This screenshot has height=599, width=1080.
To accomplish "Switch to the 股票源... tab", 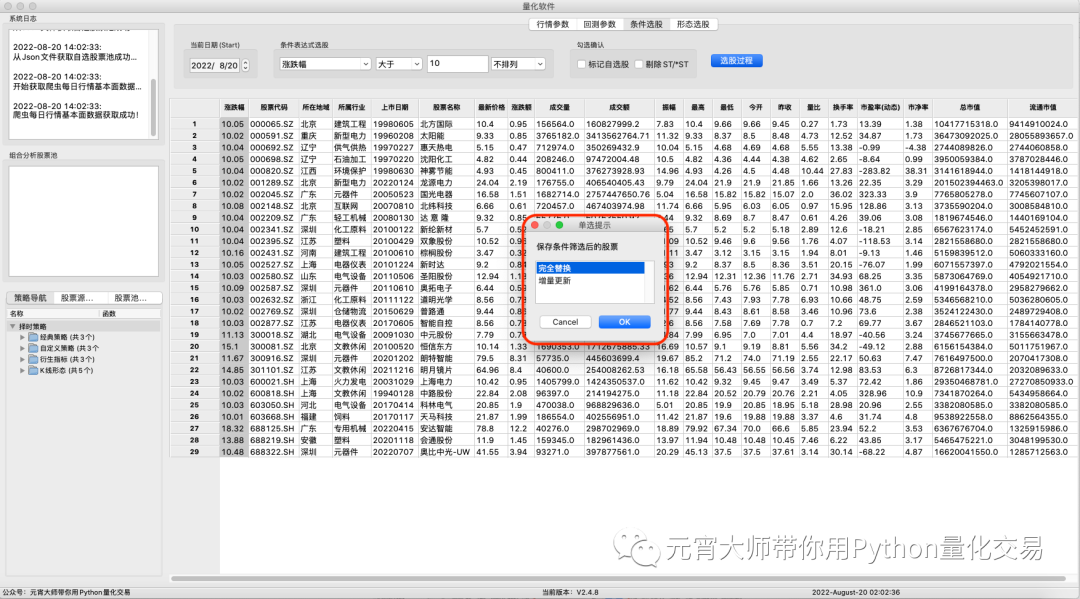I will (76, 298).
